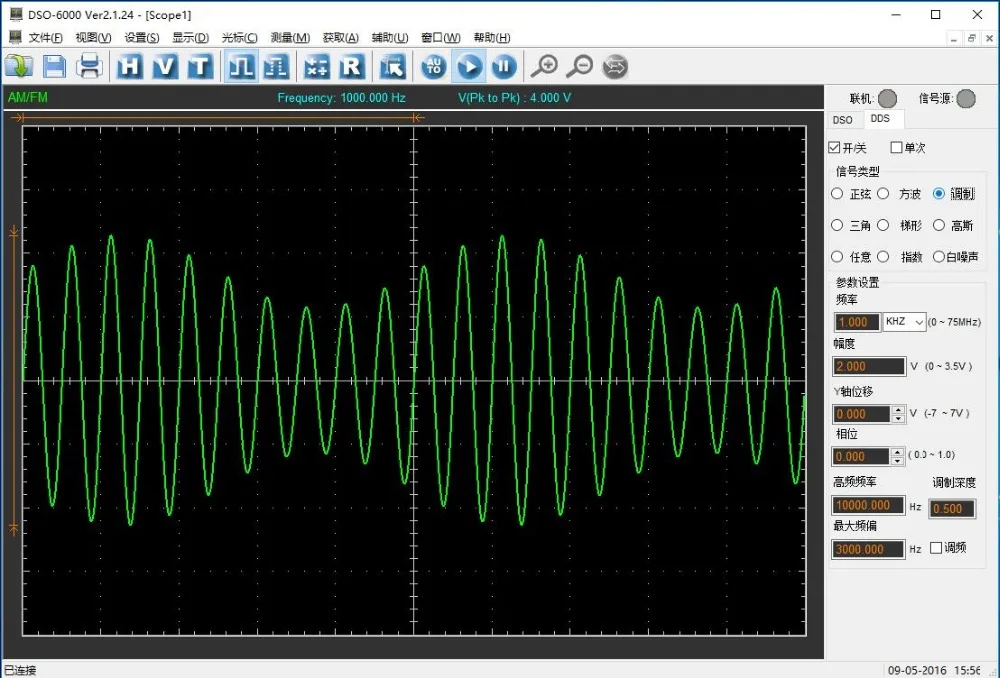
Task: Open horizontal settings with the H icon
Action: click(x=129, y=66)
